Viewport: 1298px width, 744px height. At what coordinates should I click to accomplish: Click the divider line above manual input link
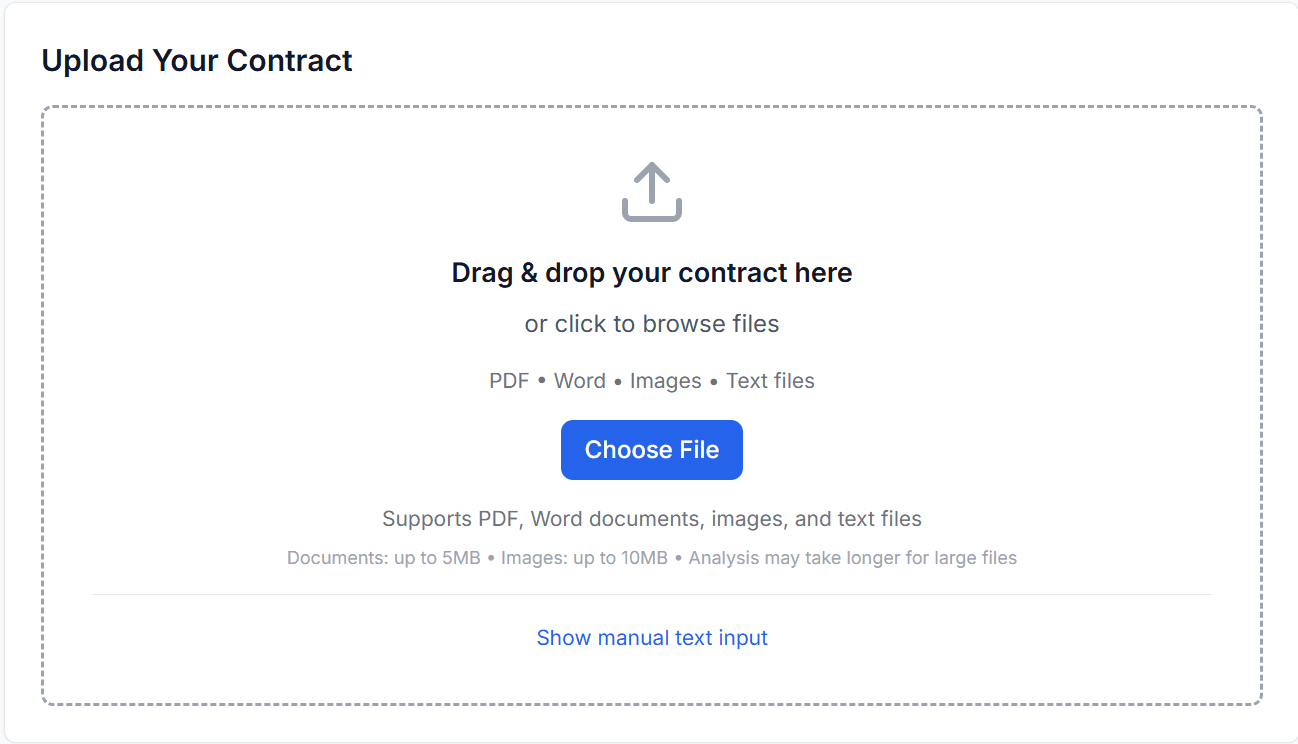[x=651, y=594]
